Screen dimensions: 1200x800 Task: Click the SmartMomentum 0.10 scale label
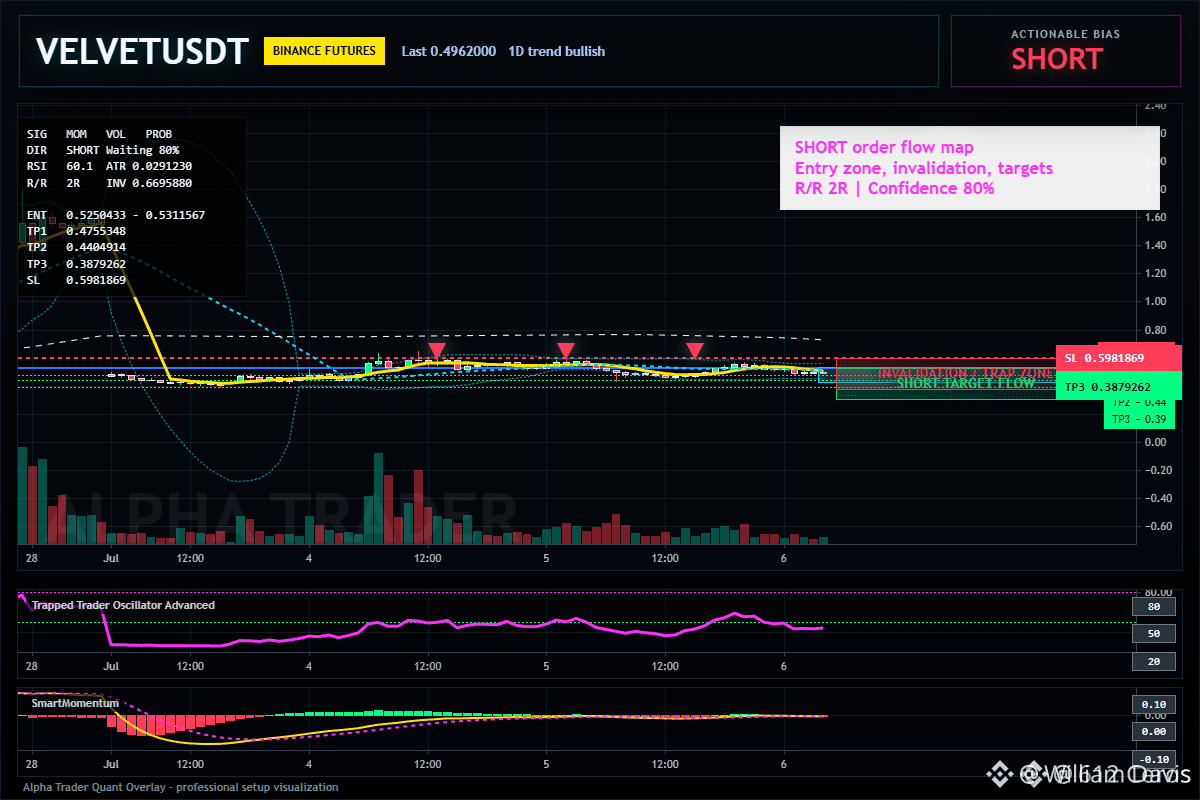click(x=1153, y=704)
